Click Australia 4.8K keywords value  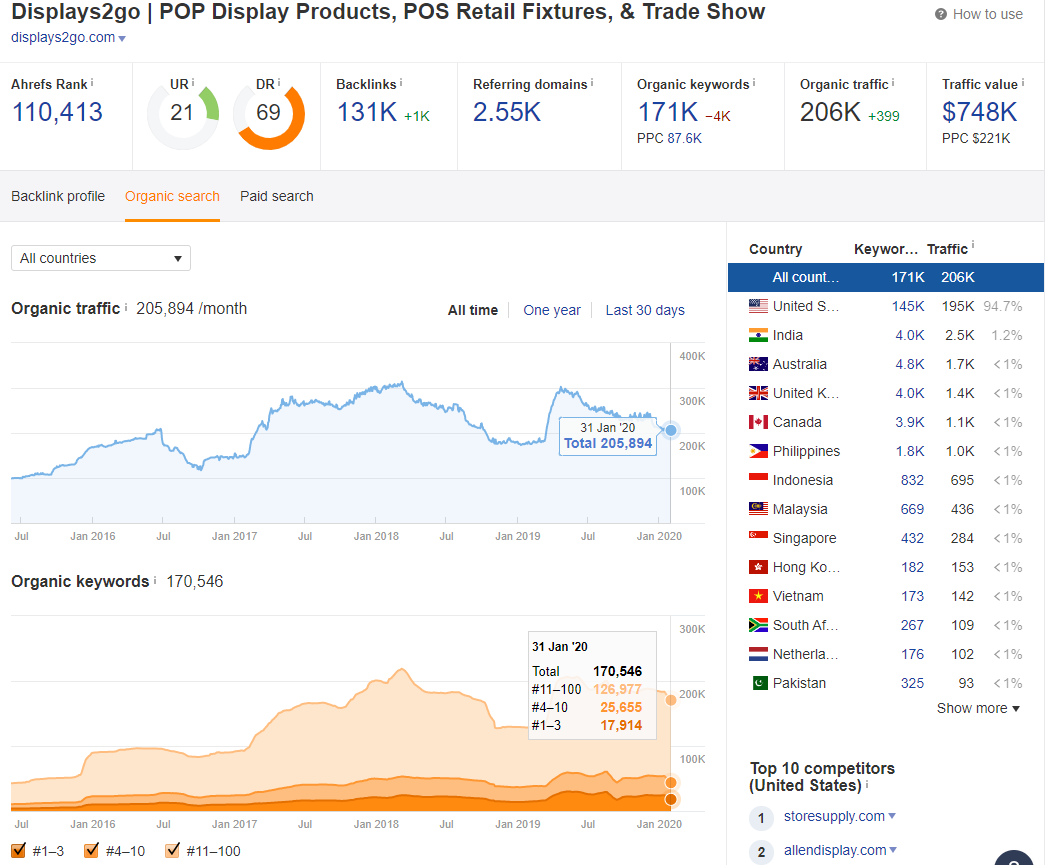[909, 364]
